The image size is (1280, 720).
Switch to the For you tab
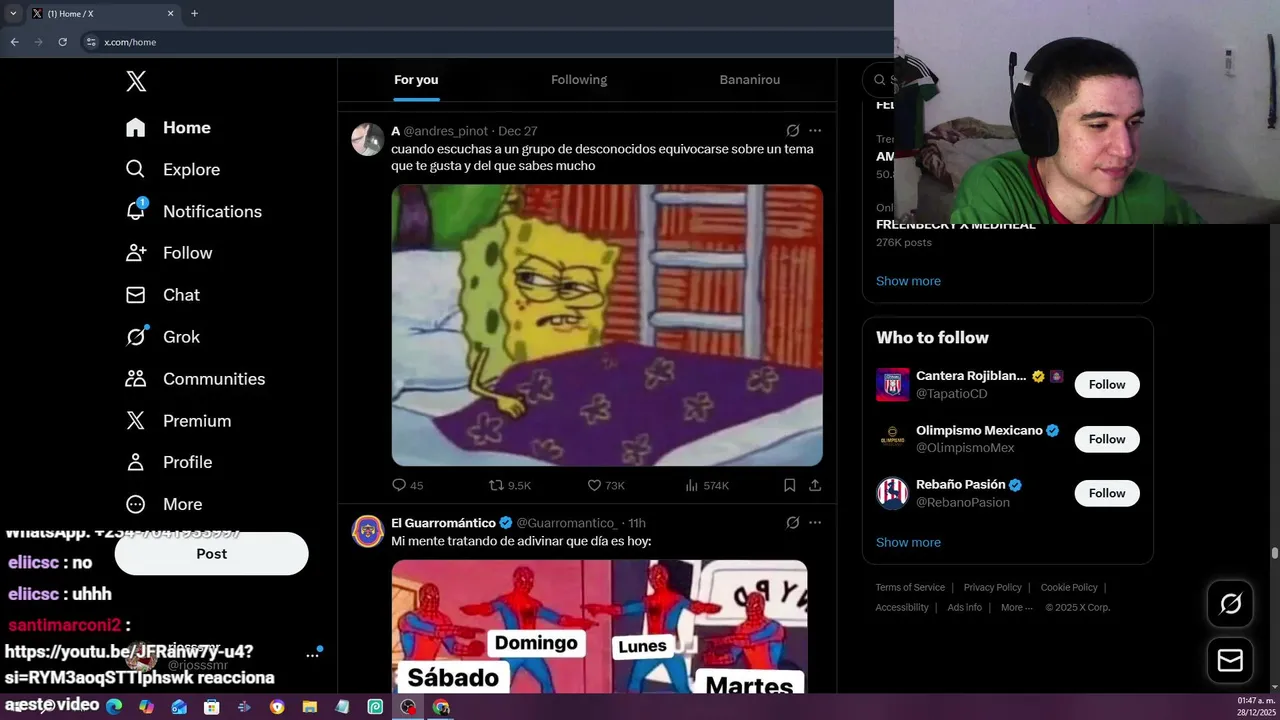coord(416,80)
